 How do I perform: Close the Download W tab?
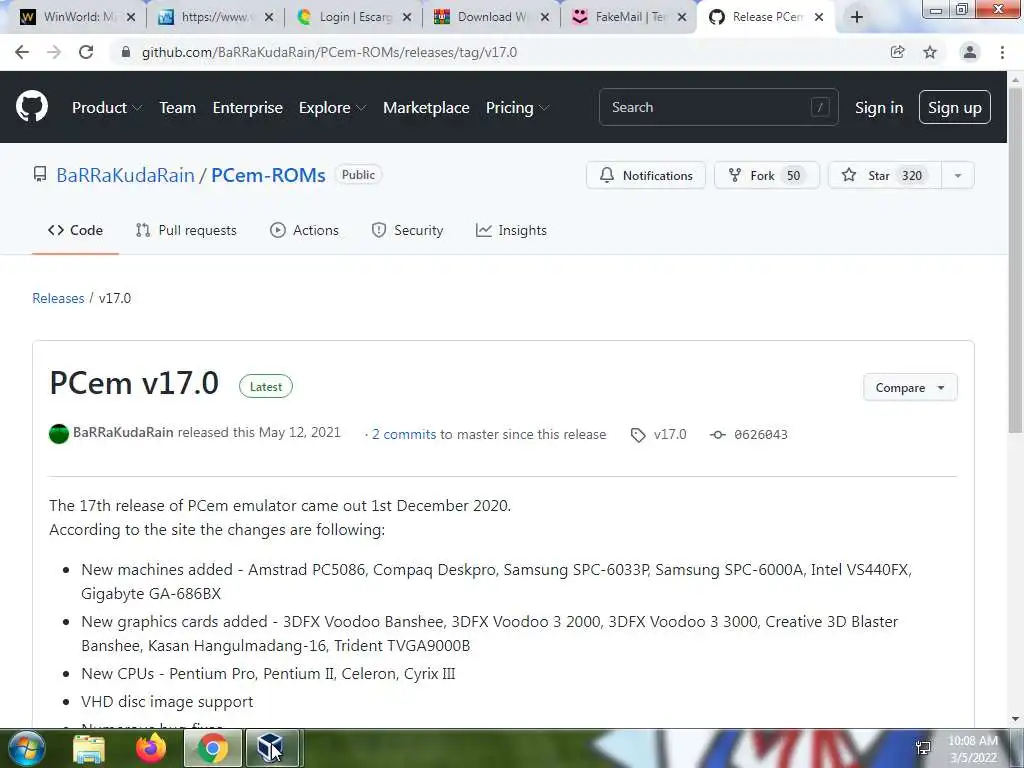tap(545, 17)
